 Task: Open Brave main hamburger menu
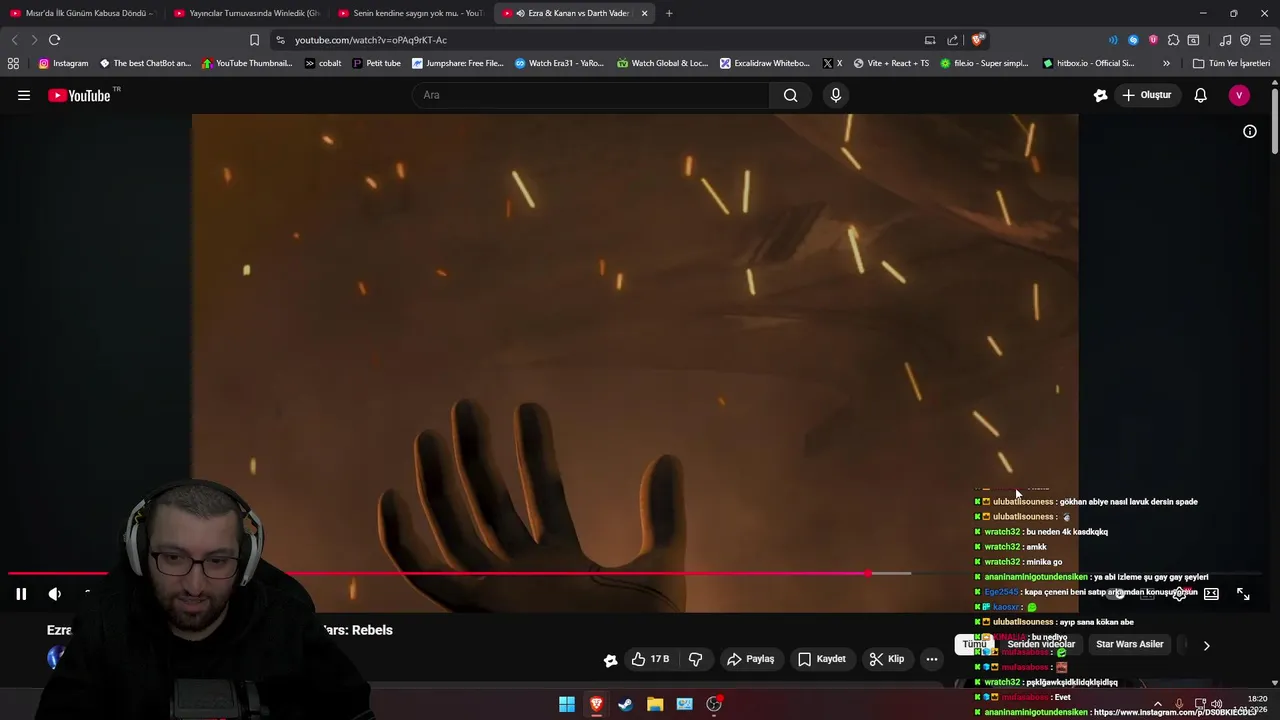pyautogui.click(x=1265, y=40)
